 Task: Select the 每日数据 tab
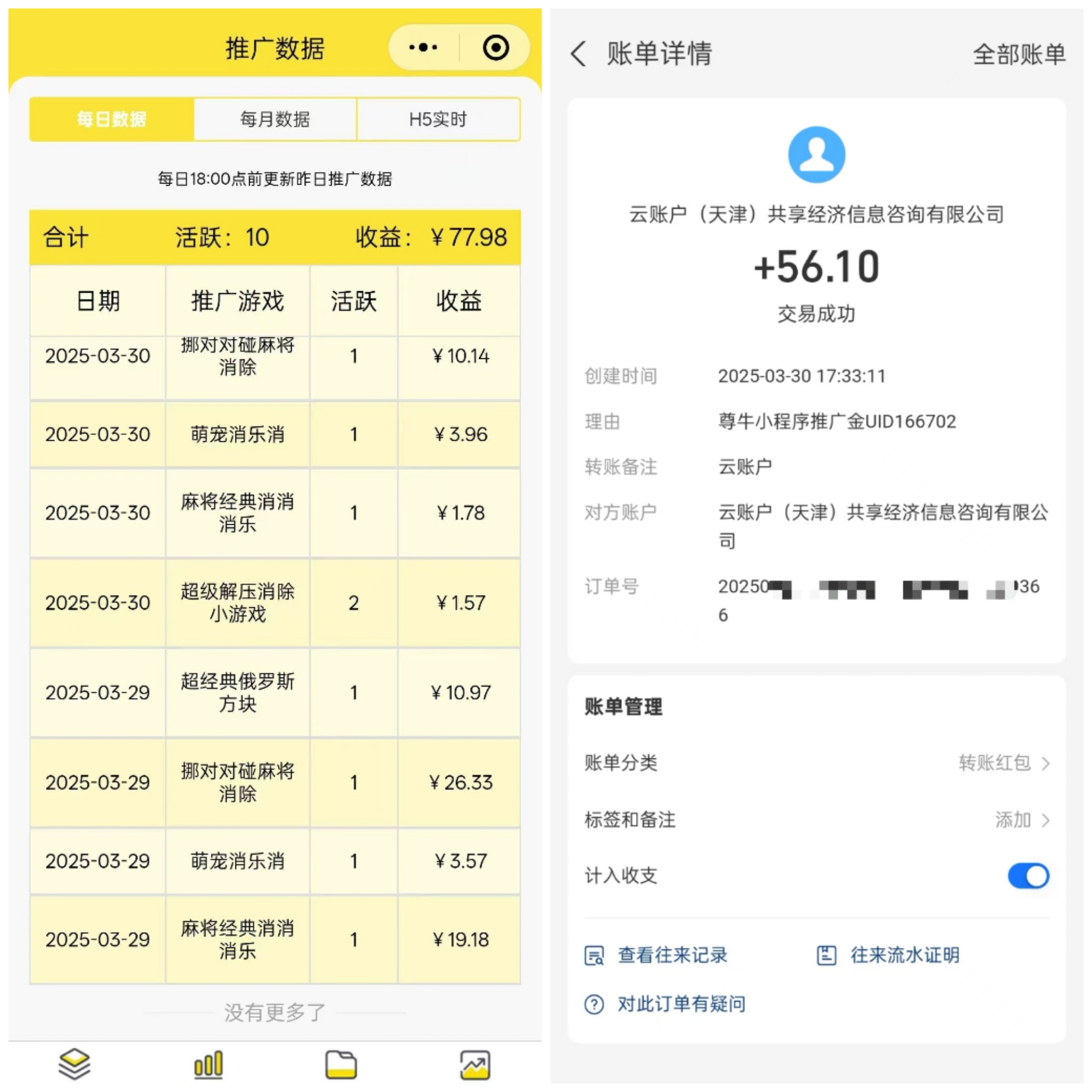pos(112,119)
